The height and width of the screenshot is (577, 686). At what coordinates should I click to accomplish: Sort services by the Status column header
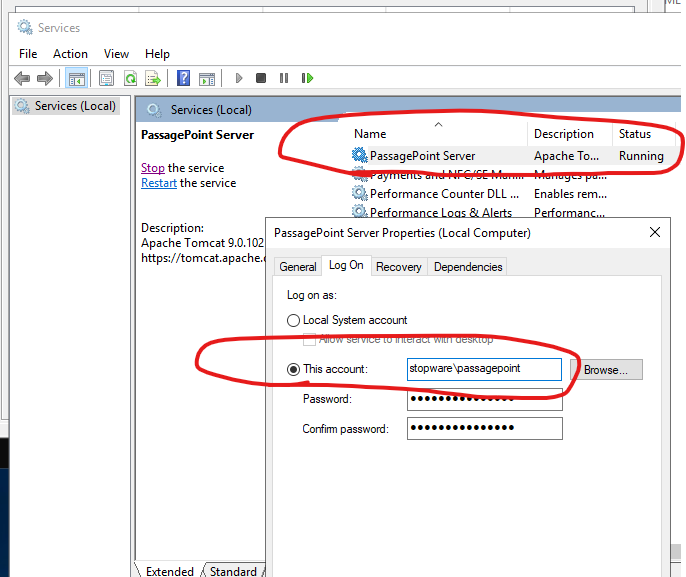[x=635, y=134]
